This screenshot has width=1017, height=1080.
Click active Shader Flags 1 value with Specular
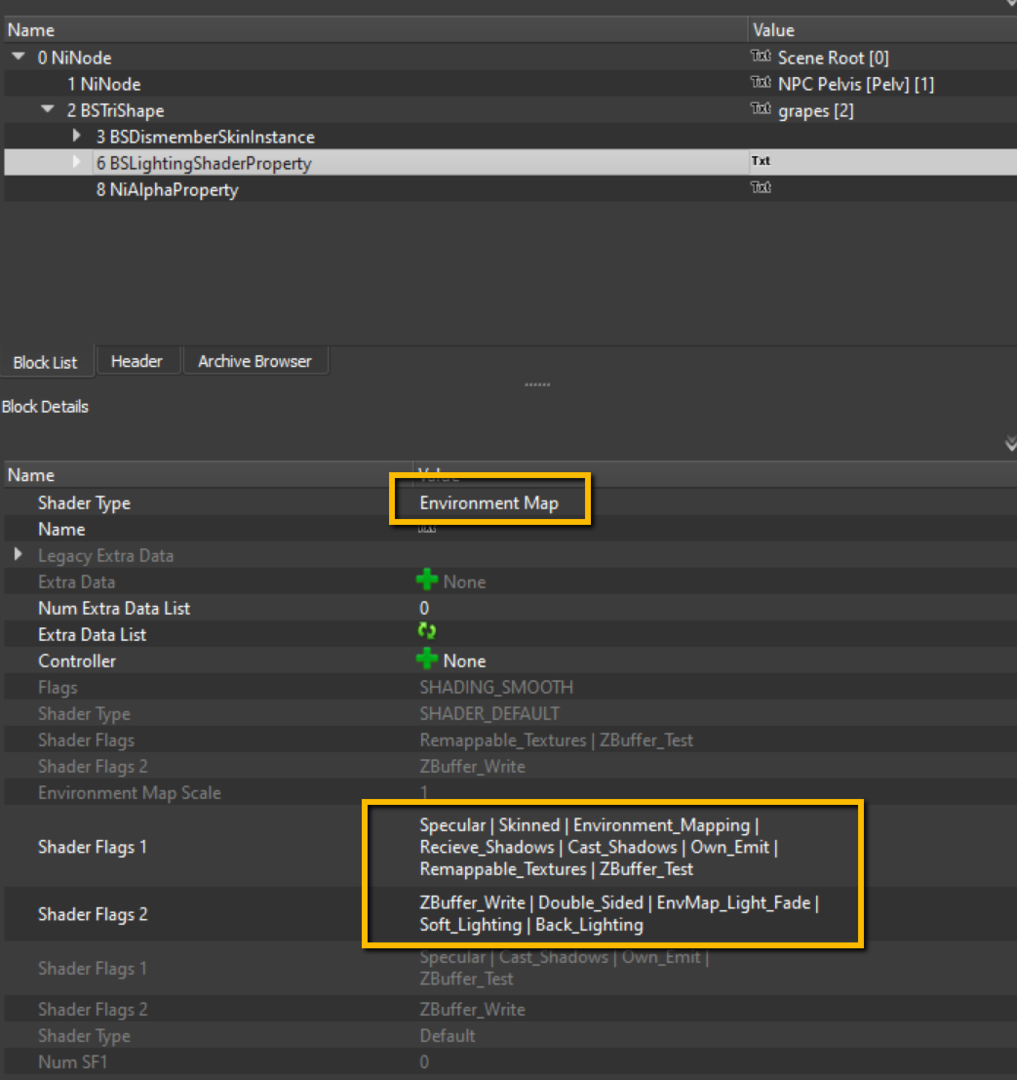click(598, 847)
